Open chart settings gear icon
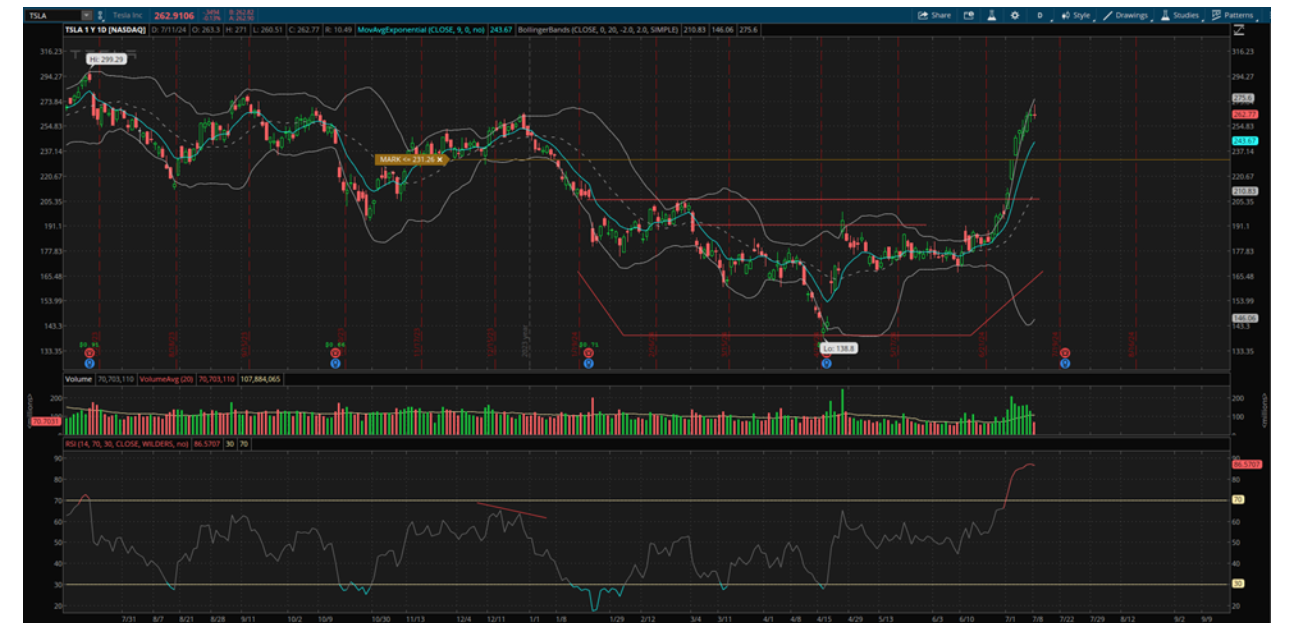 pos(1015,16)
